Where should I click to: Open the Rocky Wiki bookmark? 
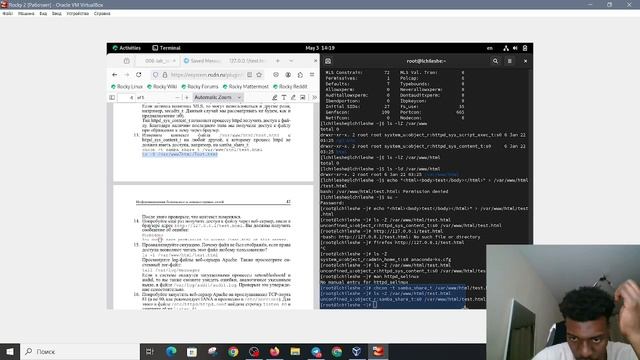click(162, 87)
